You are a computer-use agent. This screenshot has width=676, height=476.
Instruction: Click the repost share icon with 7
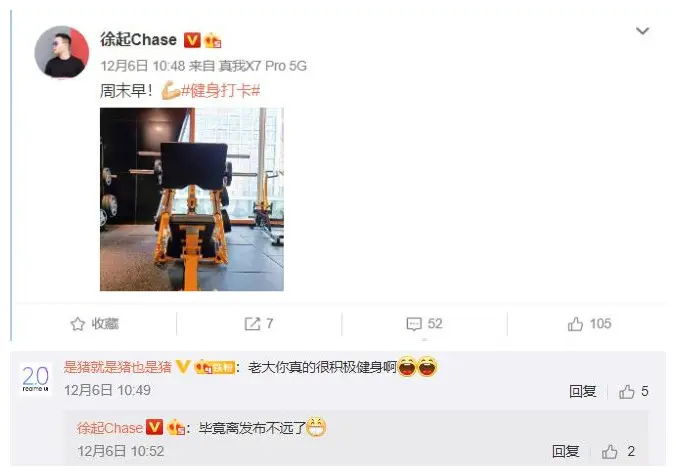pyautogui.click(x=259, y=324)
